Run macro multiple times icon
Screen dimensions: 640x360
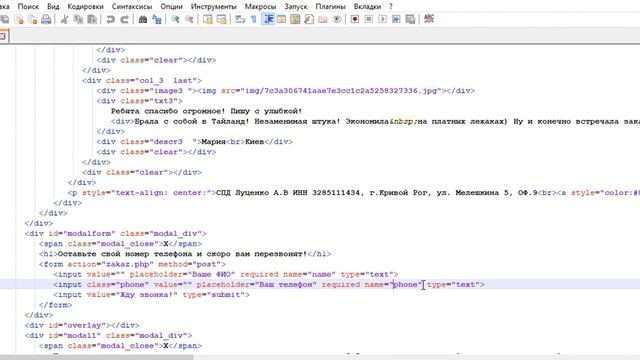point(396,19)
